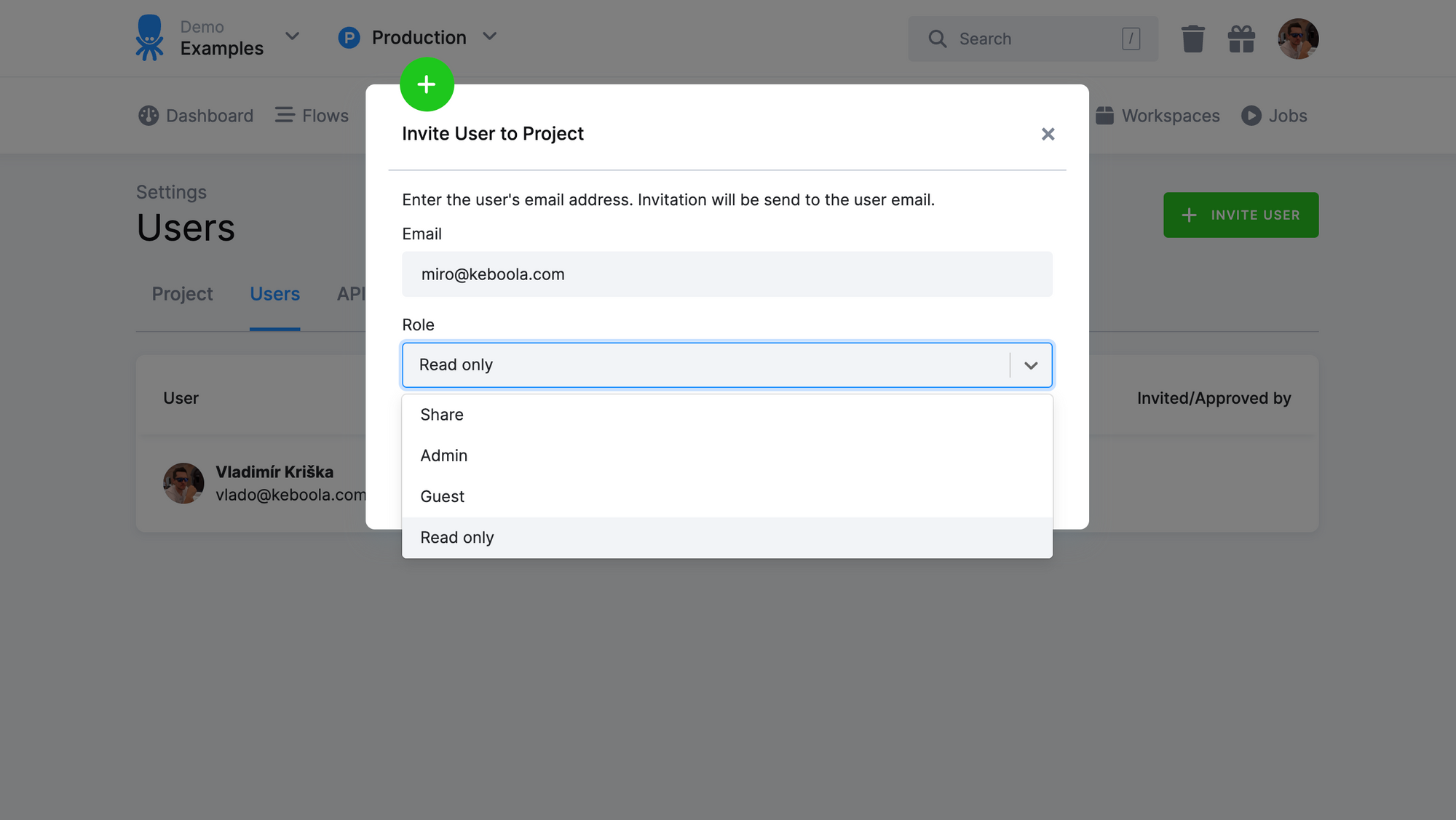Click the user profile avatar icon
The width and height of the screenshot is (1456, 820).
tap(1297, 38)
